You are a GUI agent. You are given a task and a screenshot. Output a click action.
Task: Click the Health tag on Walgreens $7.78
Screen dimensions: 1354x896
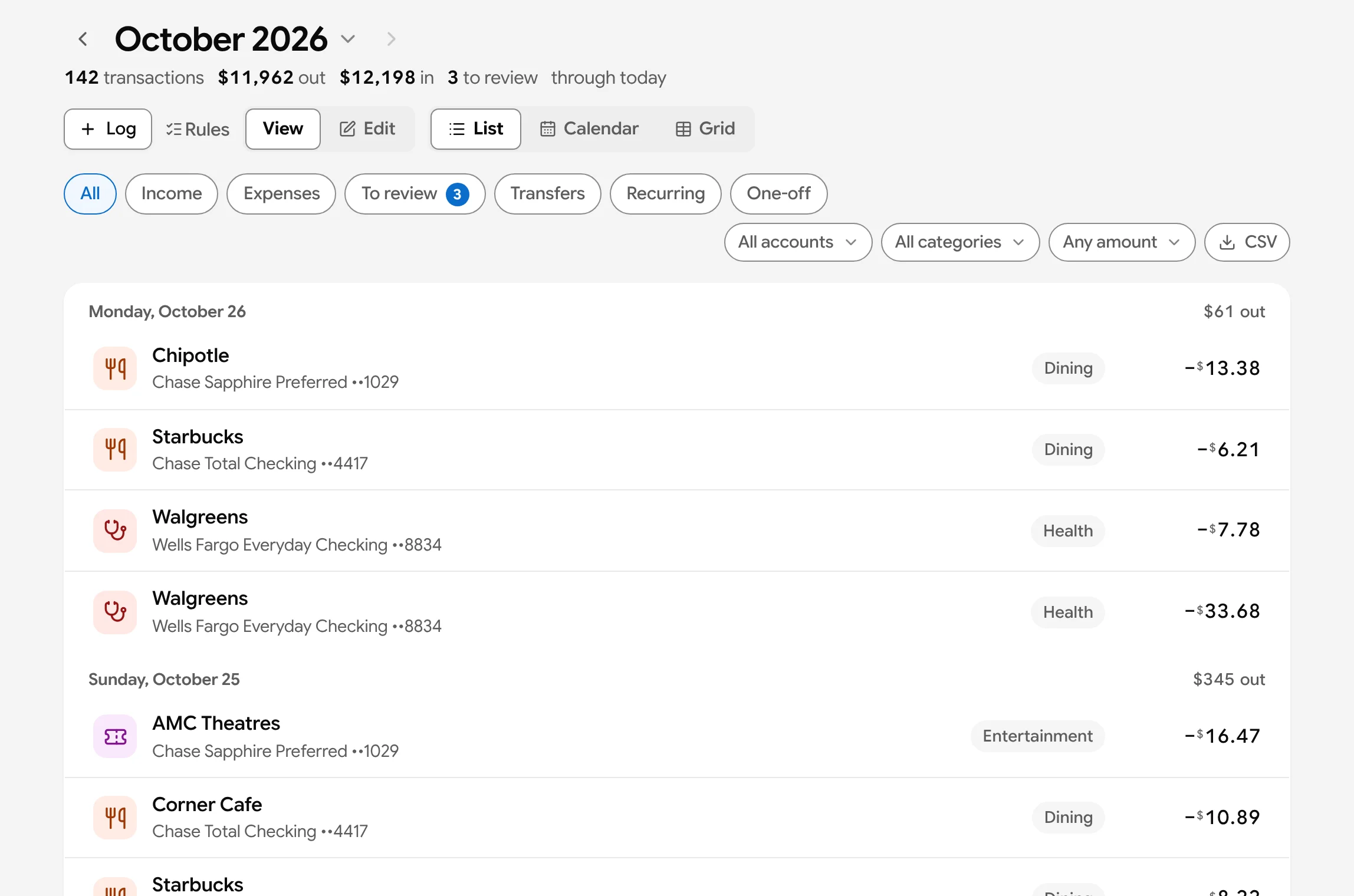pos(1068,531)
